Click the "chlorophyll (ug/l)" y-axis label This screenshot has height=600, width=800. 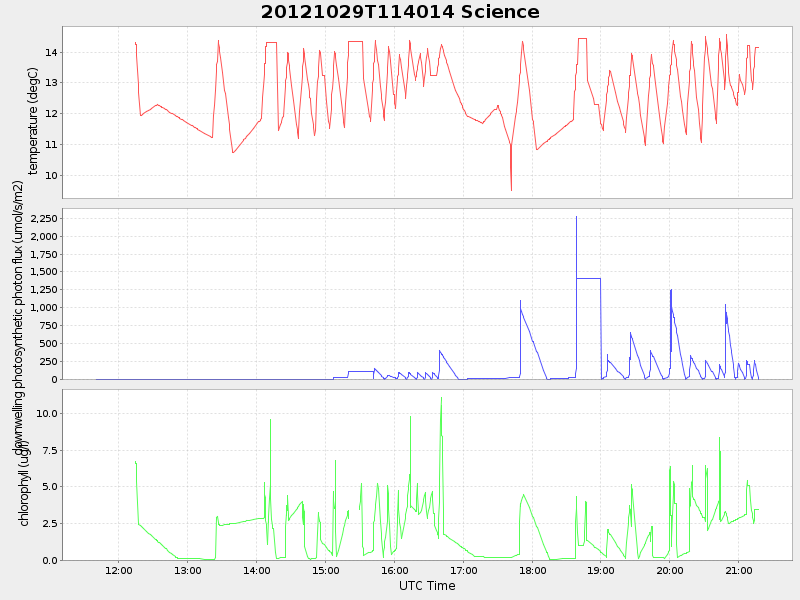point(23,482)
